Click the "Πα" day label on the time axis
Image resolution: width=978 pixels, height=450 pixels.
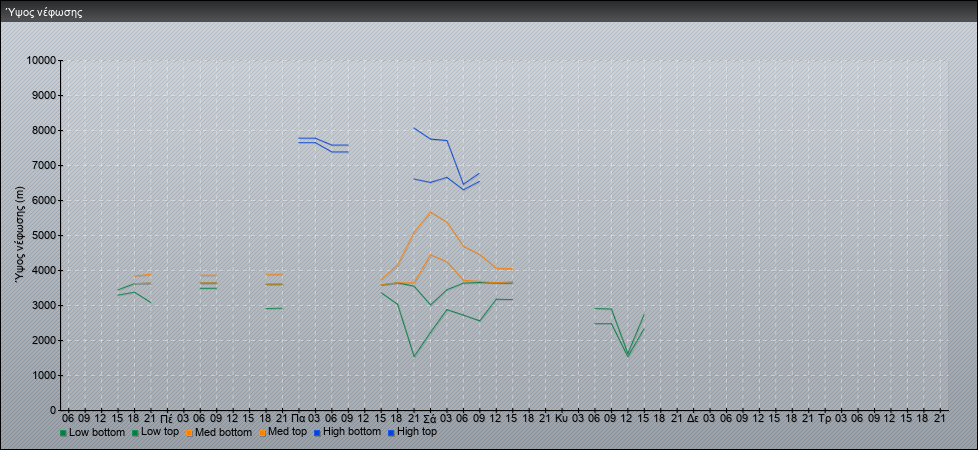click(298, 418)
